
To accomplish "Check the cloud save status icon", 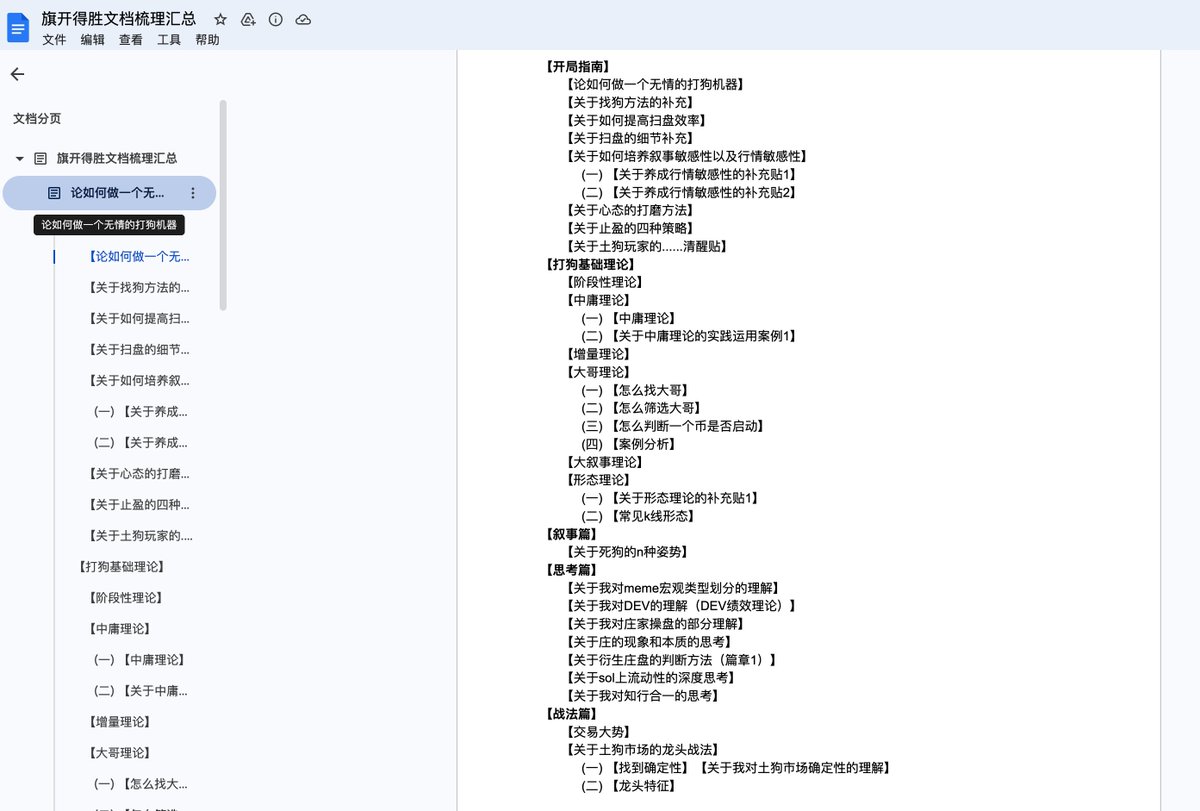I will click(x=303, y=19).
